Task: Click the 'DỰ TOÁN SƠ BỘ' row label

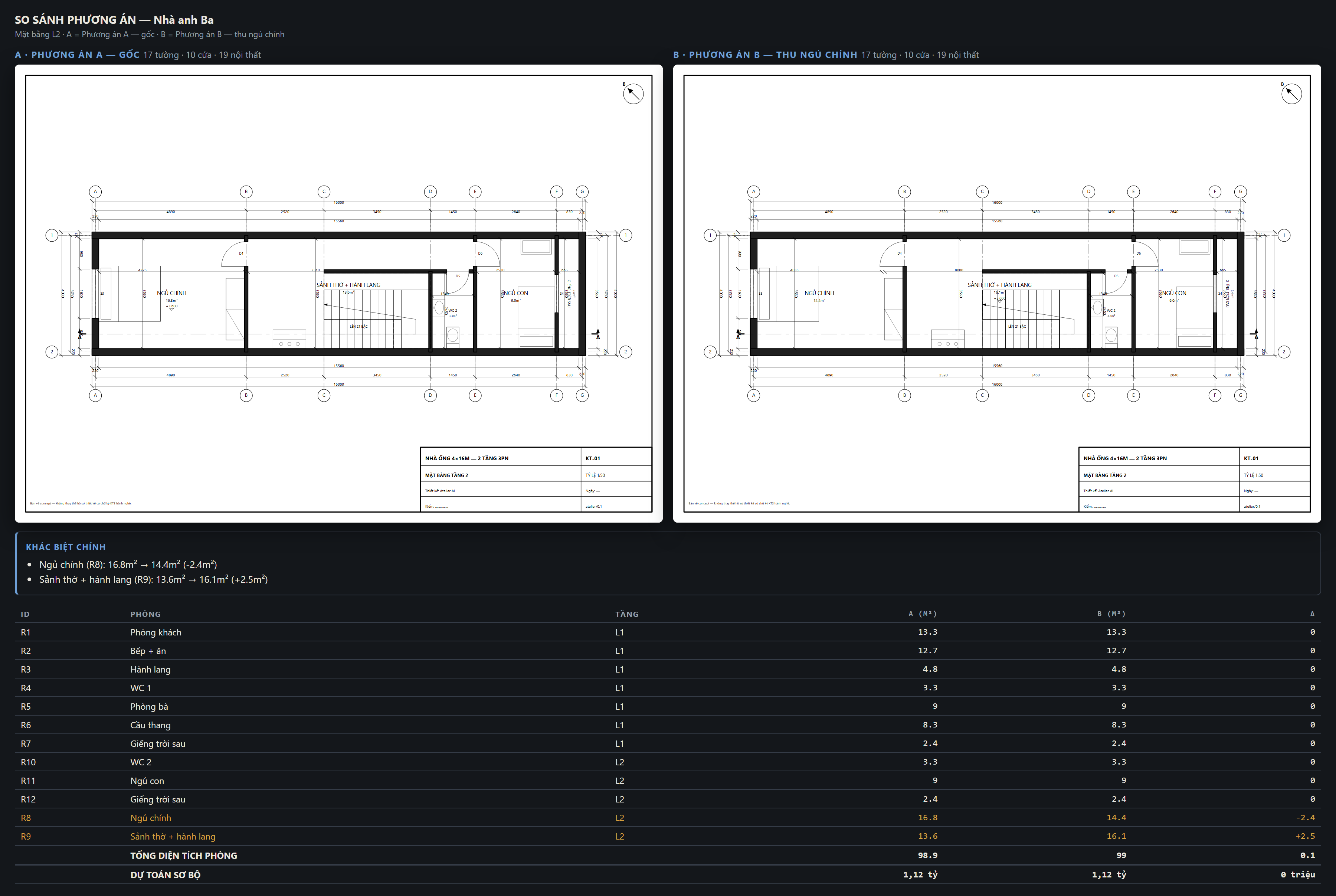Action: pos(165,875)
